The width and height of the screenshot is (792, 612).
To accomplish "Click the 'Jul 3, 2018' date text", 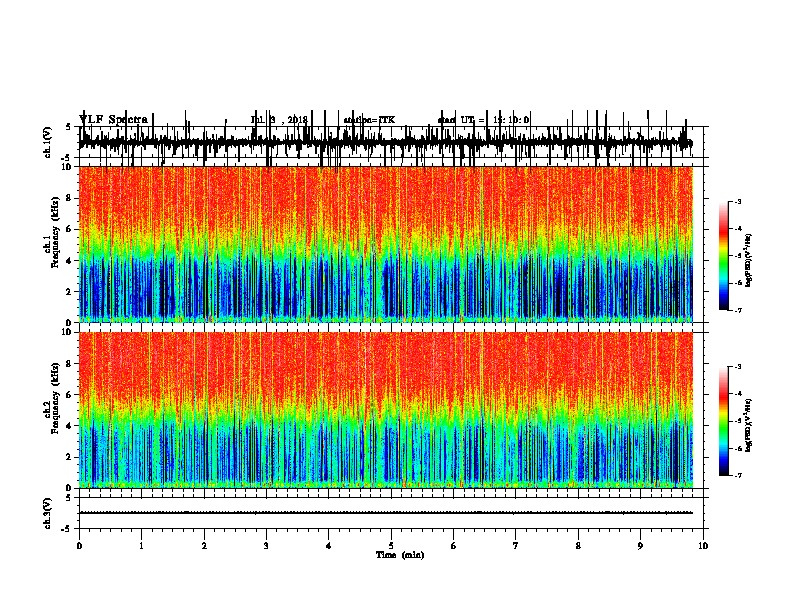I will [x=279, y=120].
